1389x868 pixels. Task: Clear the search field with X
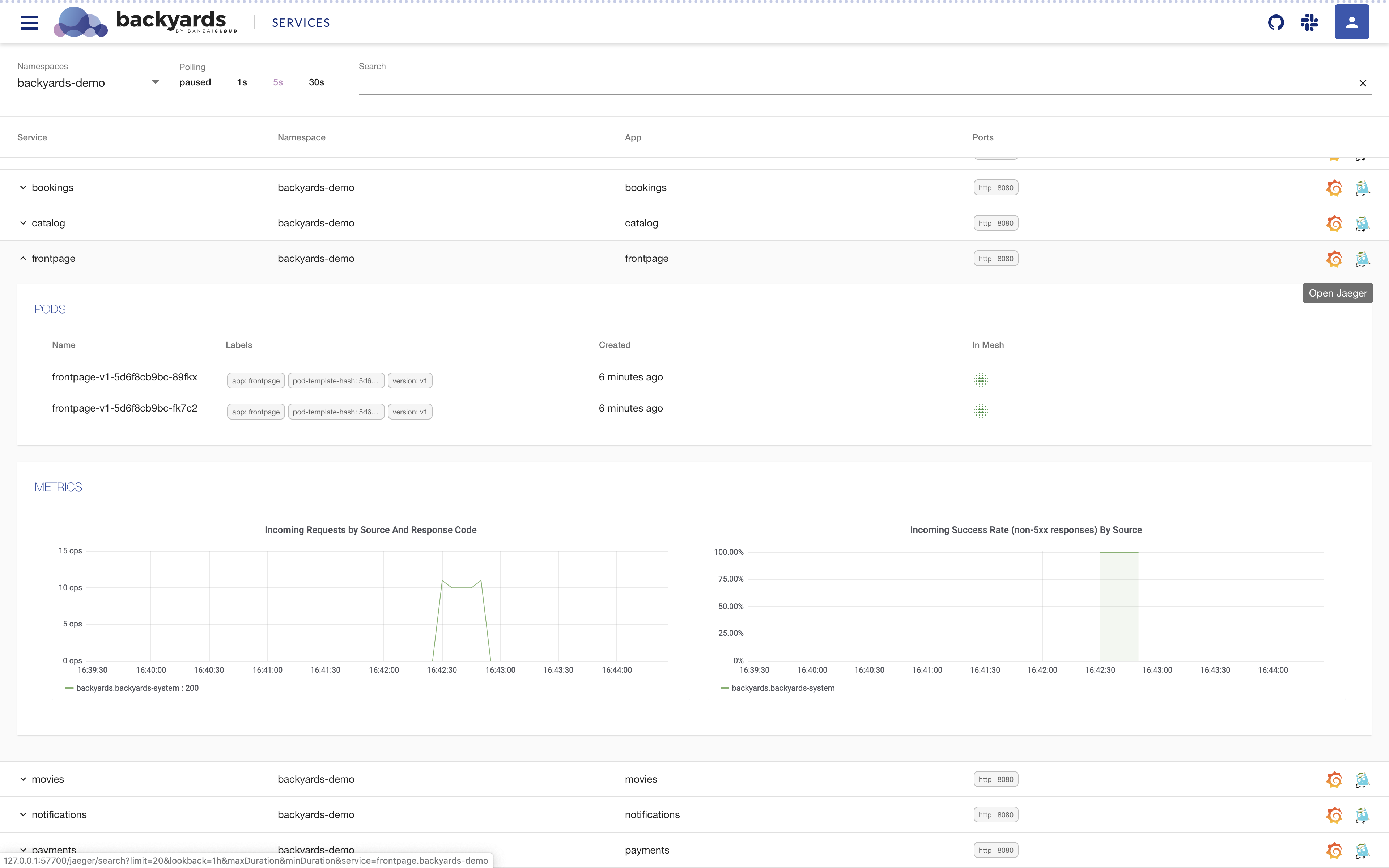tap(1363, 83)
